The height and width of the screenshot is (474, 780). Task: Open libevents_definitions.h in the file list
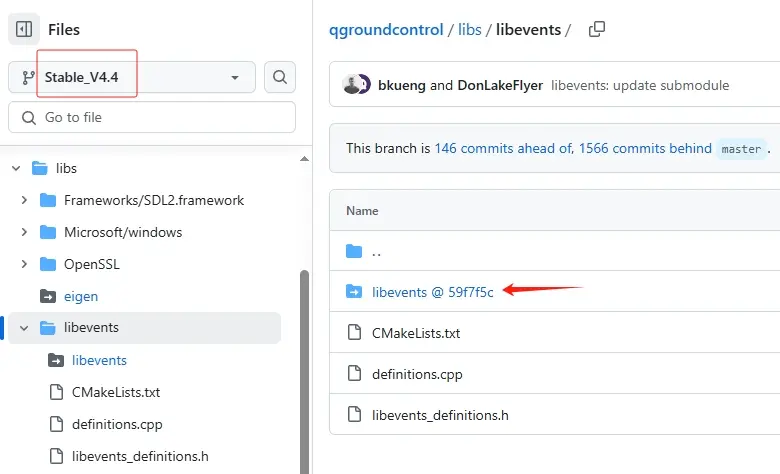point(440,415)
